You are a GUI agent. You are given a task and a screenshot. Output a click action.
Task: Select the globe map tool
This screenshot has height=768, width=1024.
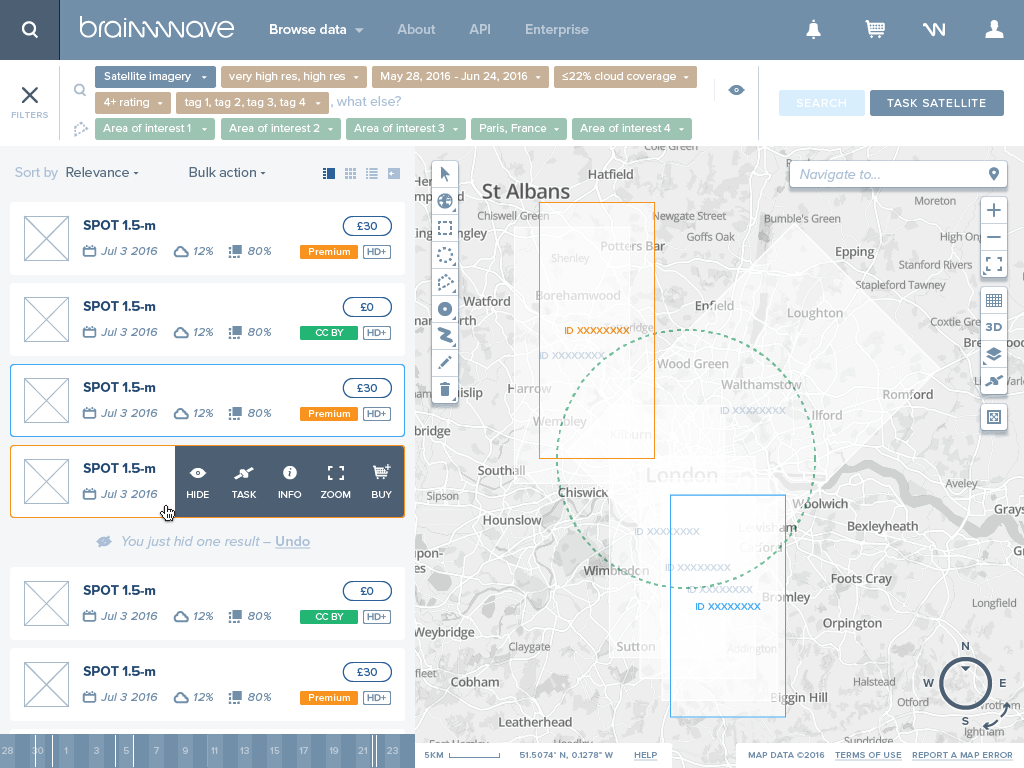tap(445, 201)
